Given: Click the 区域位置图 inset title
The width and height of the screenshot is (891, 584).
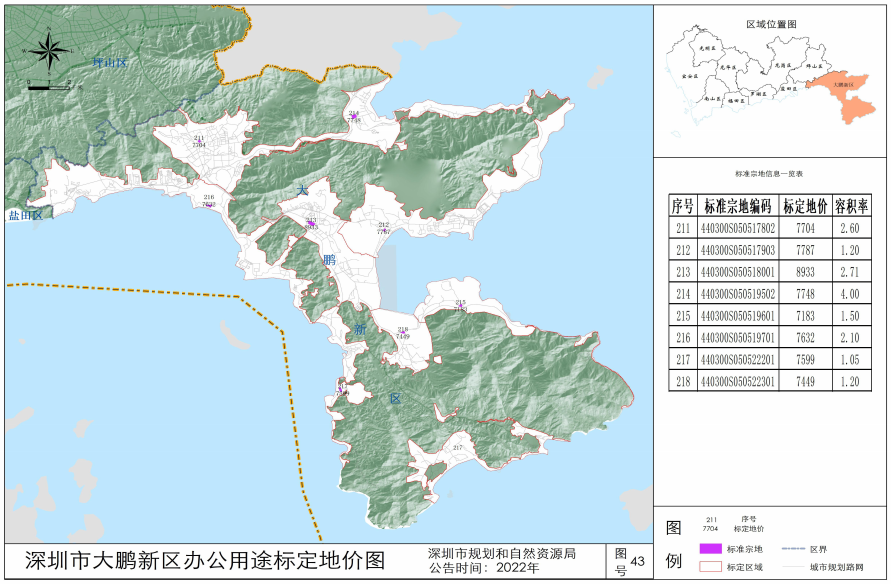Looking at the screenshot, I should (771, 22).
